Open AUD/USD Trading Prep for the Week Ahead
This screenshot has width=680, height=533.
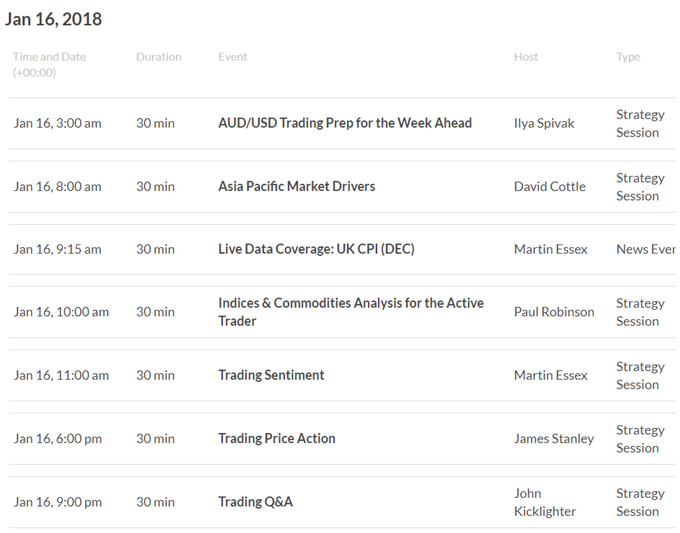345,123
